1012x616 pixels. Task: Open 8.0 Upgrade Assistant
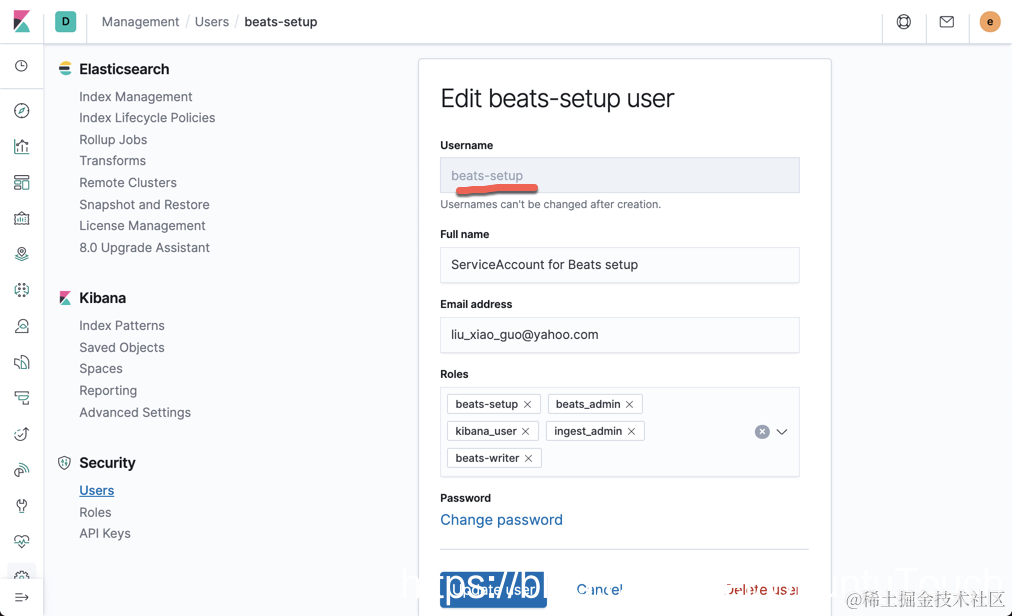(144, 247)
